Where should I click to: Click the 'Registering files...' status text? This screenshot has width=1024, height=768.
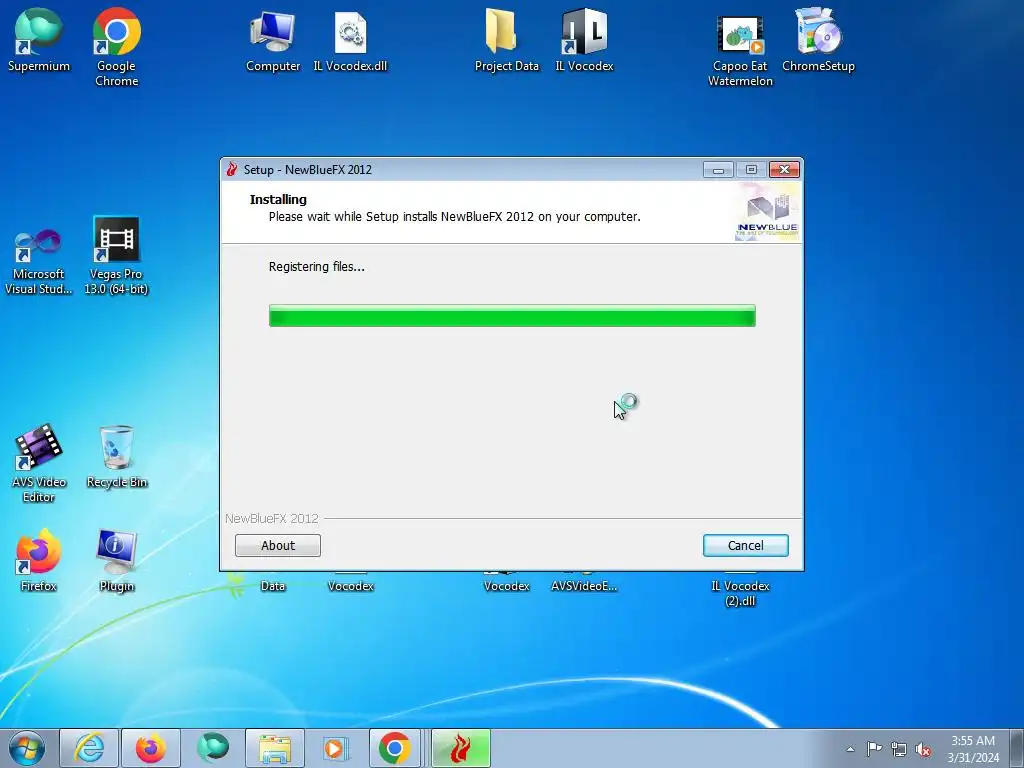tap(317, 266)
